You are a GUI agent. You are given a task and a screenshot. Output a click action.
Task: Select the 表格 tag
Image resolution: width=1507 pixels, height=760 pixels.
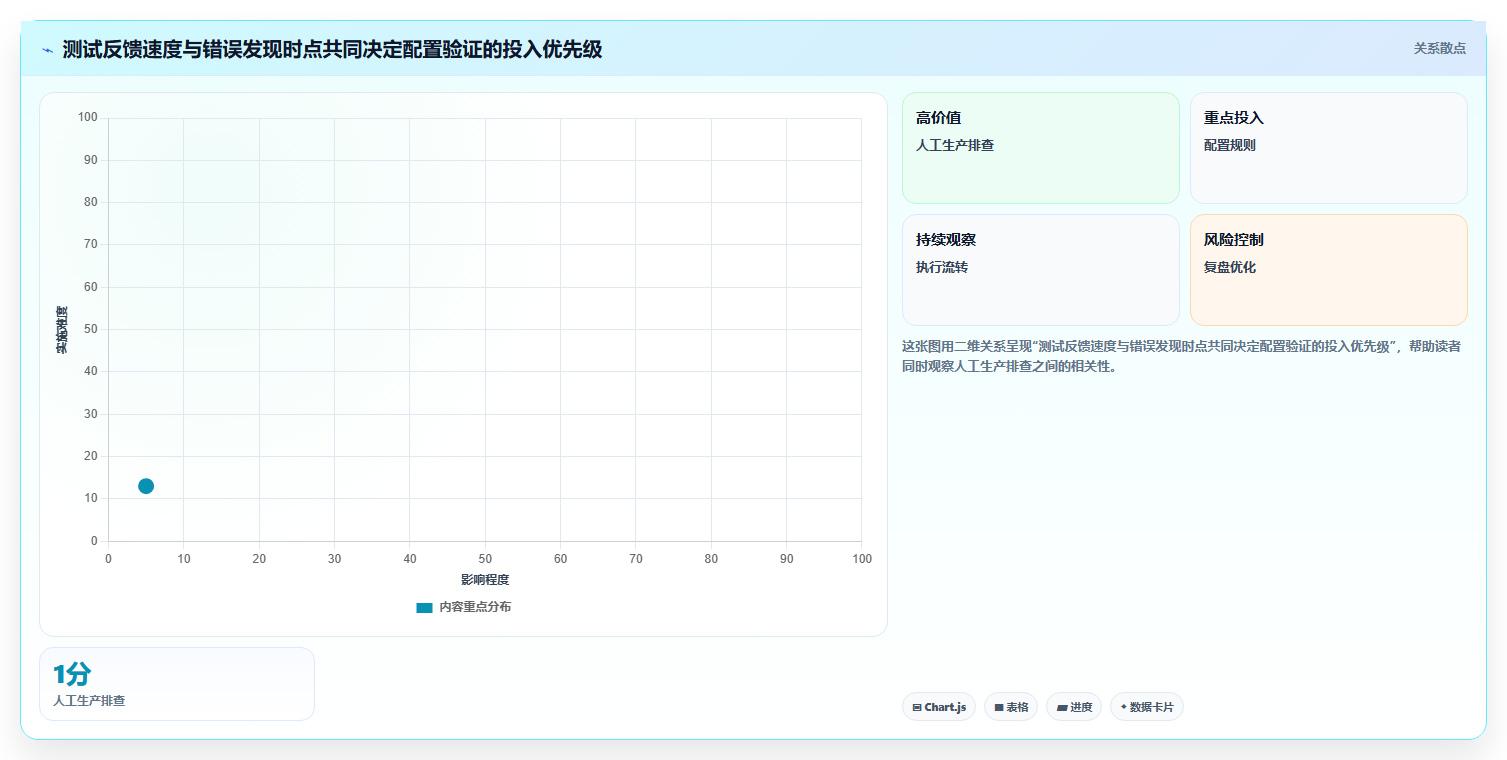[1011, 707]
